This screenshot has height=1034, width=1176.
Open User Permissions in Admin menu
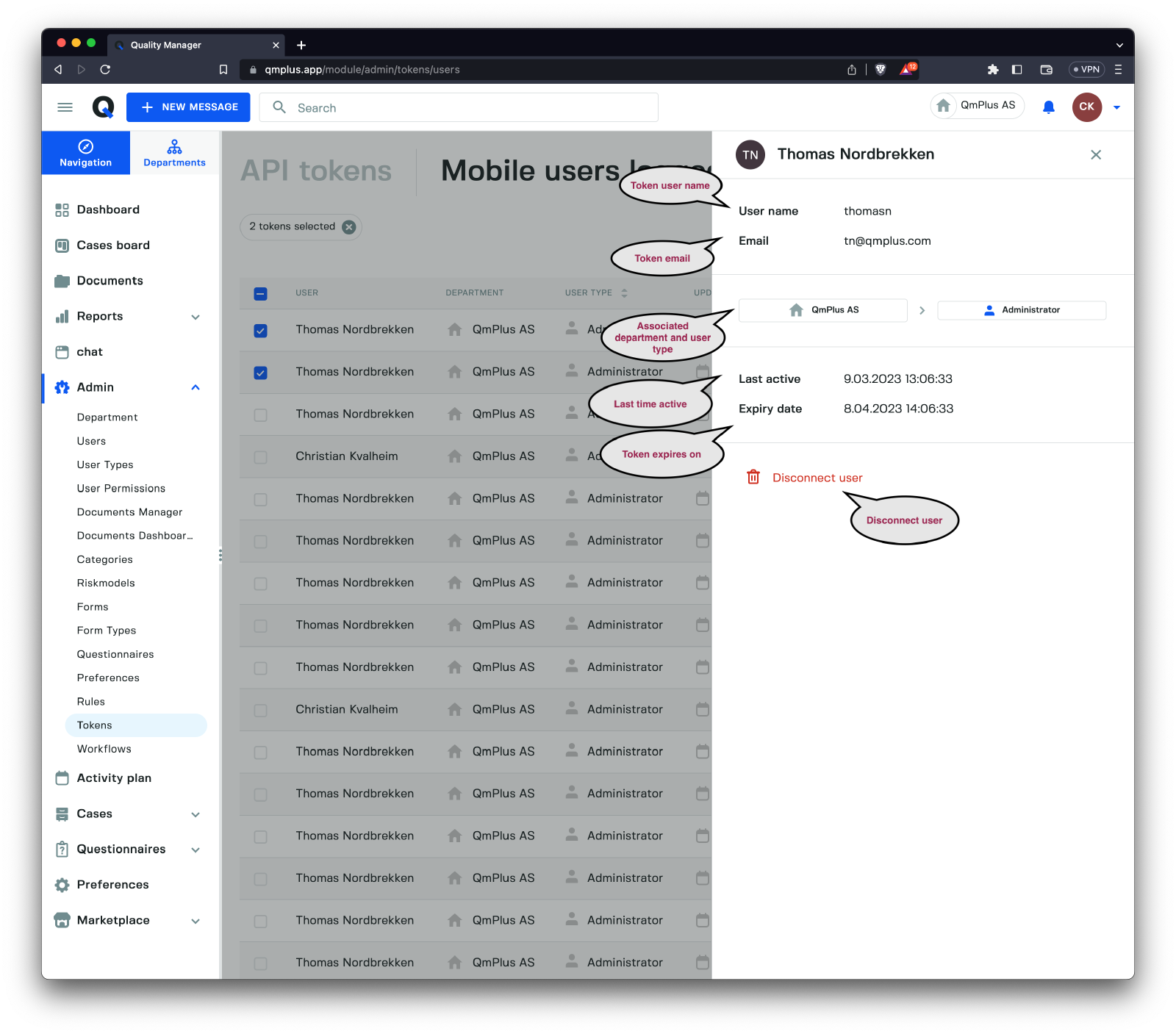(x=121, y=489)
